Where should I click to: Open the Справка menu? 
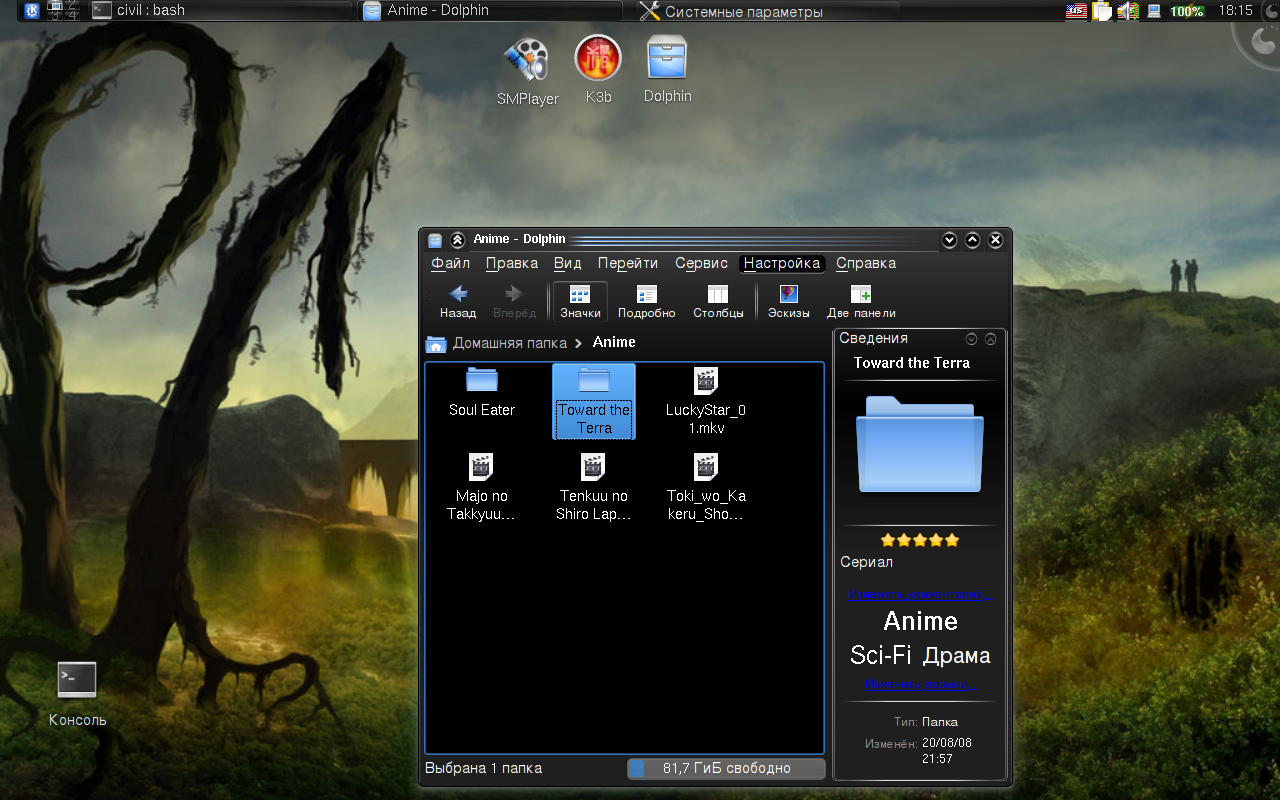(x=866, y=263)
